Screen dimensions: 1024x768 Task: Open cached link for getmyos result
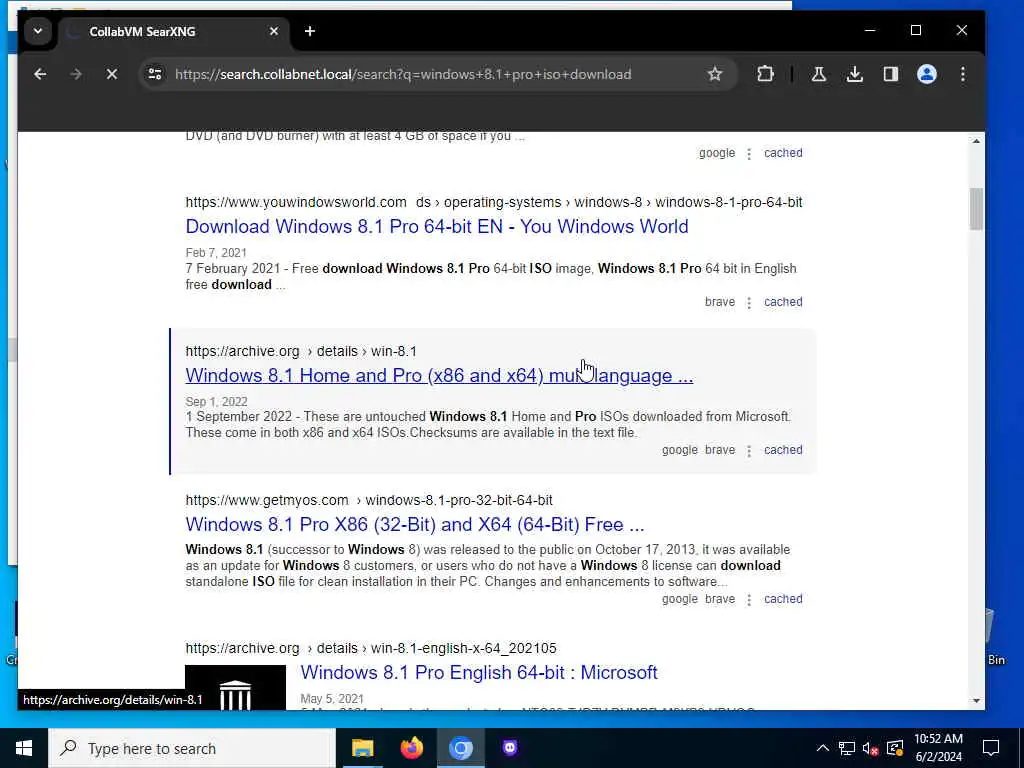tap(783, 599)
